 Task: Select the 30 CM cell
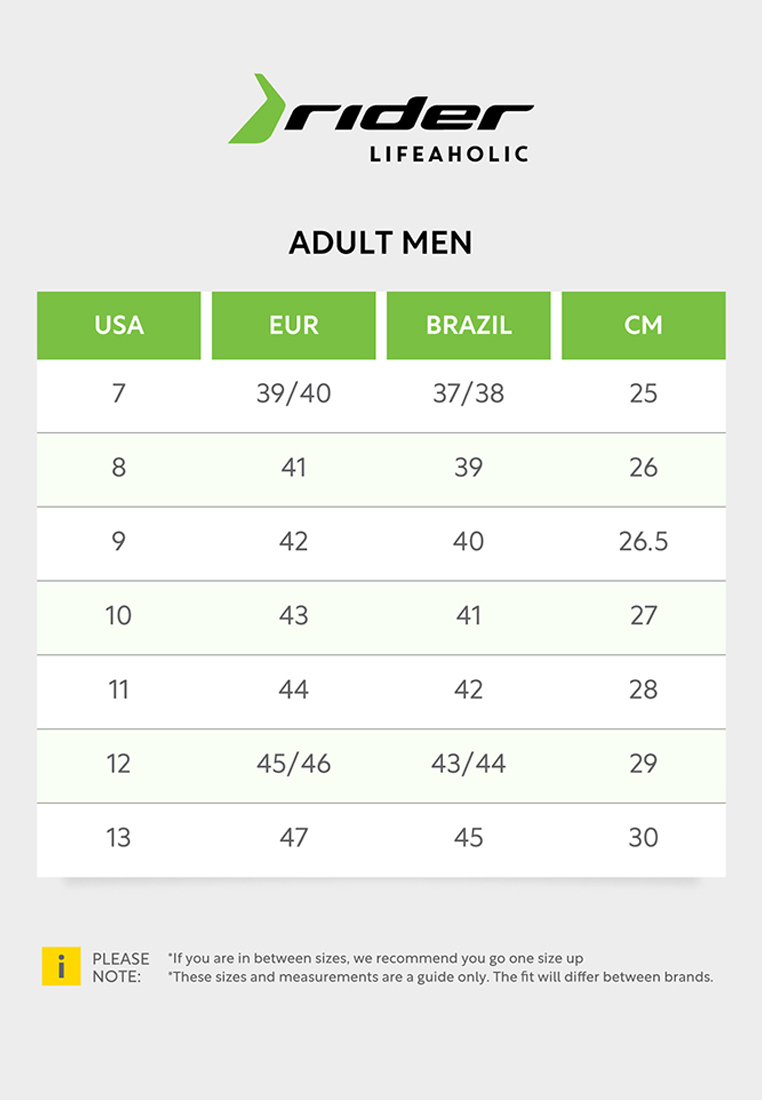(x=643, y=837)
